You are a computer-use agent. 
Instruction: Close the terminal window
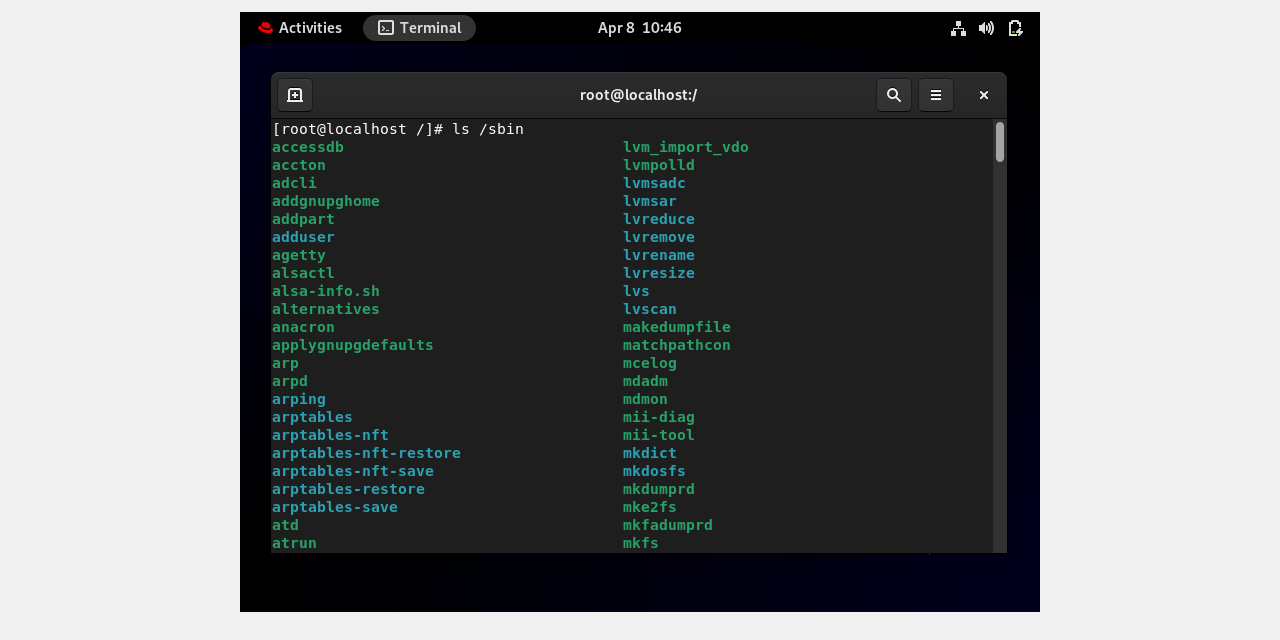pos(984,95)
